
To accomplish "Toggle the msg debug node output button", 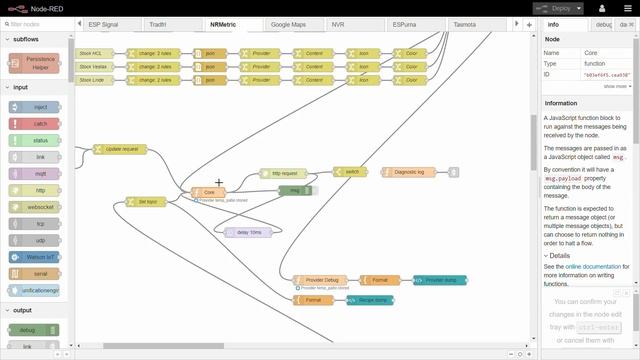I will 315,191.
